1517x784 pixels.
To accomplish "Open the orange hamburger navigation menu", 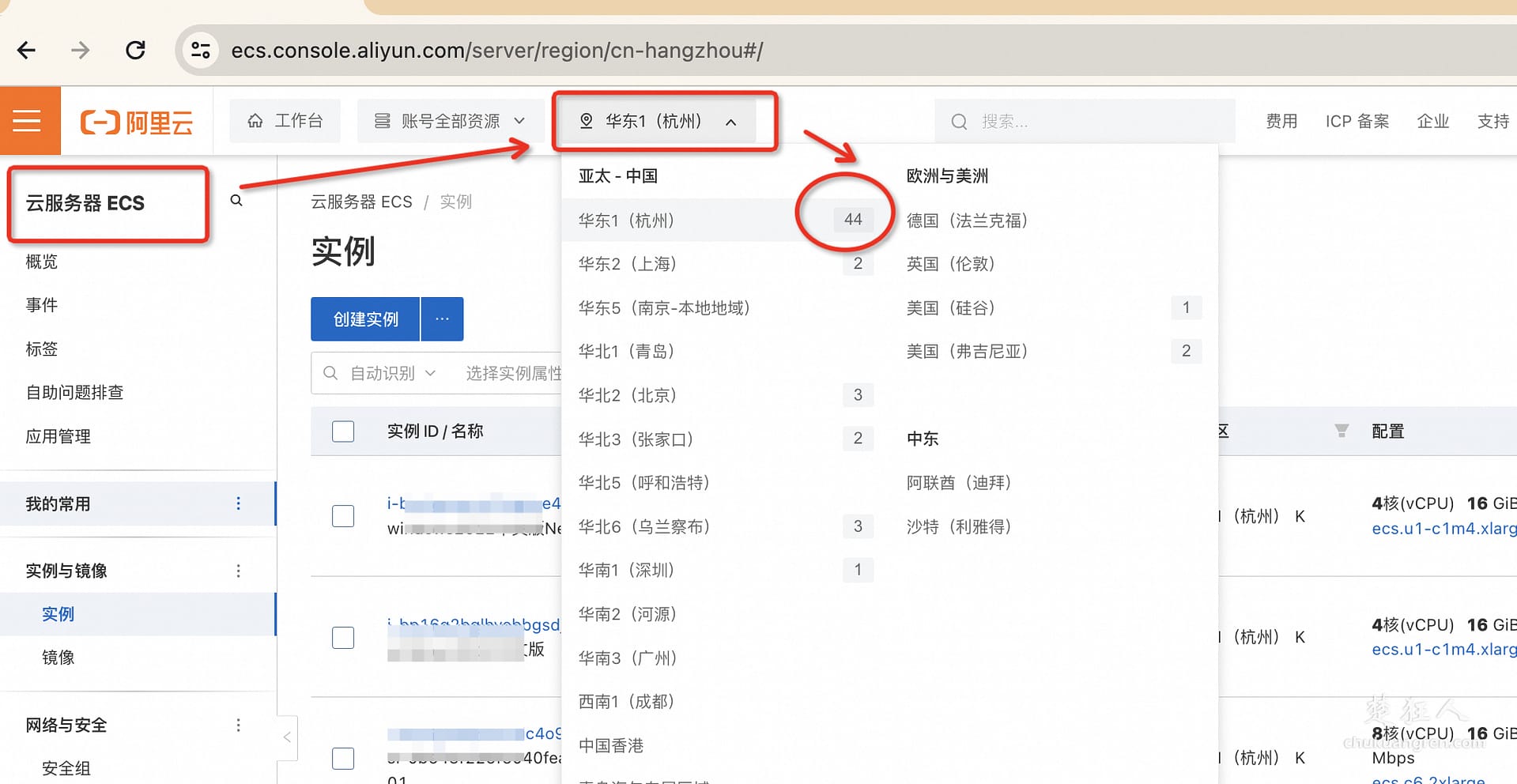I will 28,121.
